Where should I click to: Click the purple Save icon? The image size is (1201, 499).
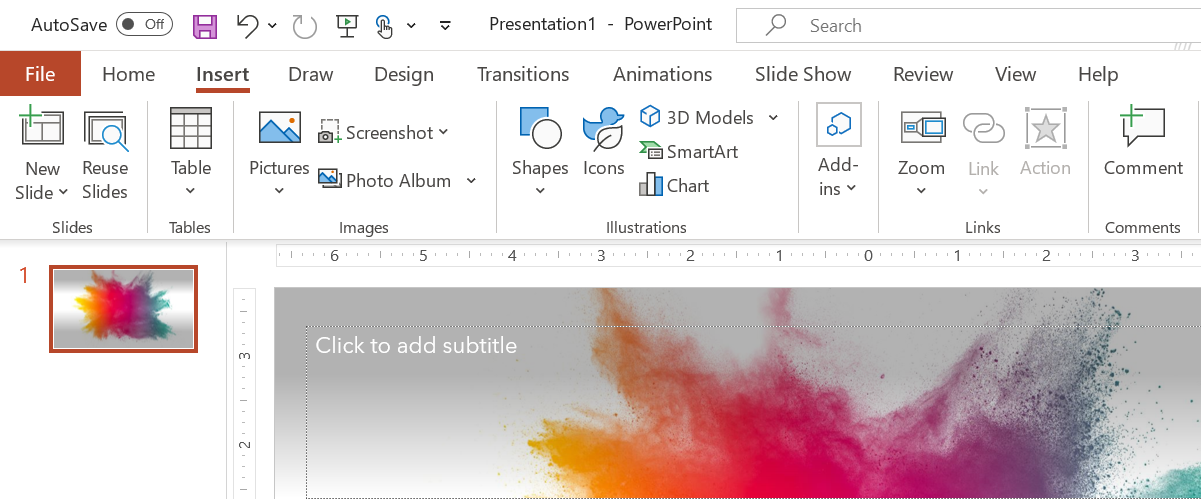click(x=205, y=26)
